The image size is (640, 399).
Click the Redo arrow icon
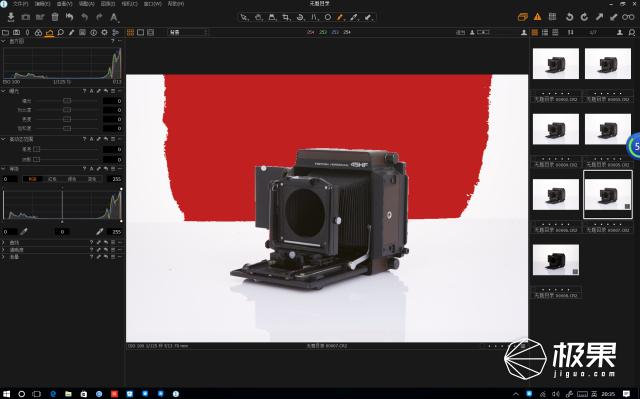click(99, 17)
